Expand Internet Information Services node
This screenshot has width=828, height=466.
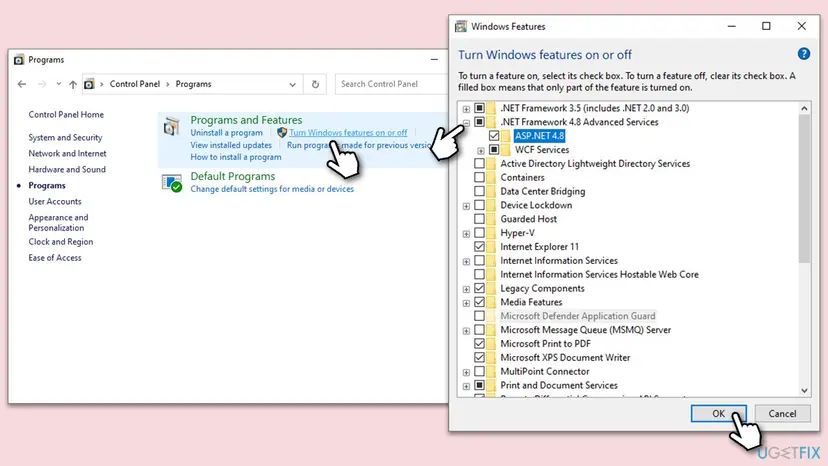coord(466,262)
